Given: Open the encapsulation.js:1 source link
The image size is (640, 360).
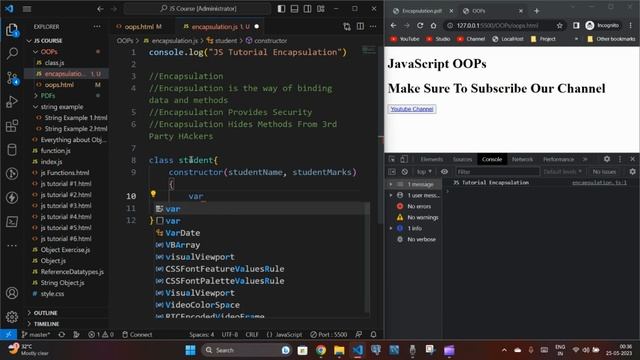Looking at the screenshot, I should [599, 182].
